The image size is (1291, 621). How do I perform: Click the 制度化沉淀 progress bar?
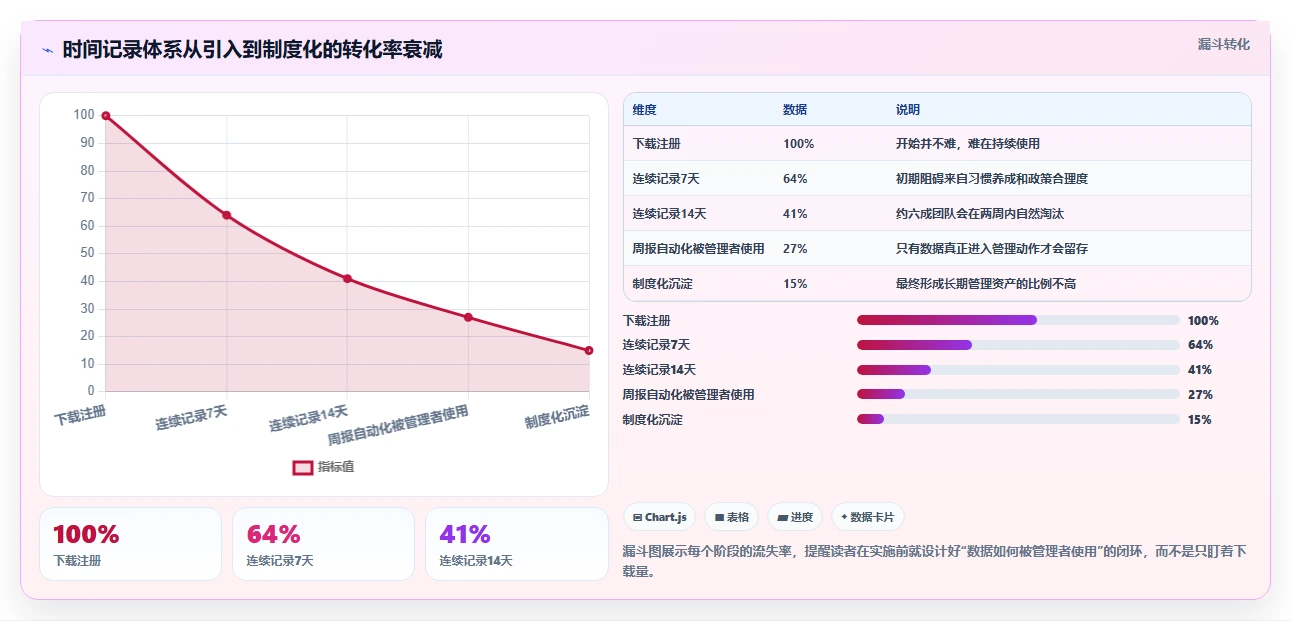click(1018, 420)
